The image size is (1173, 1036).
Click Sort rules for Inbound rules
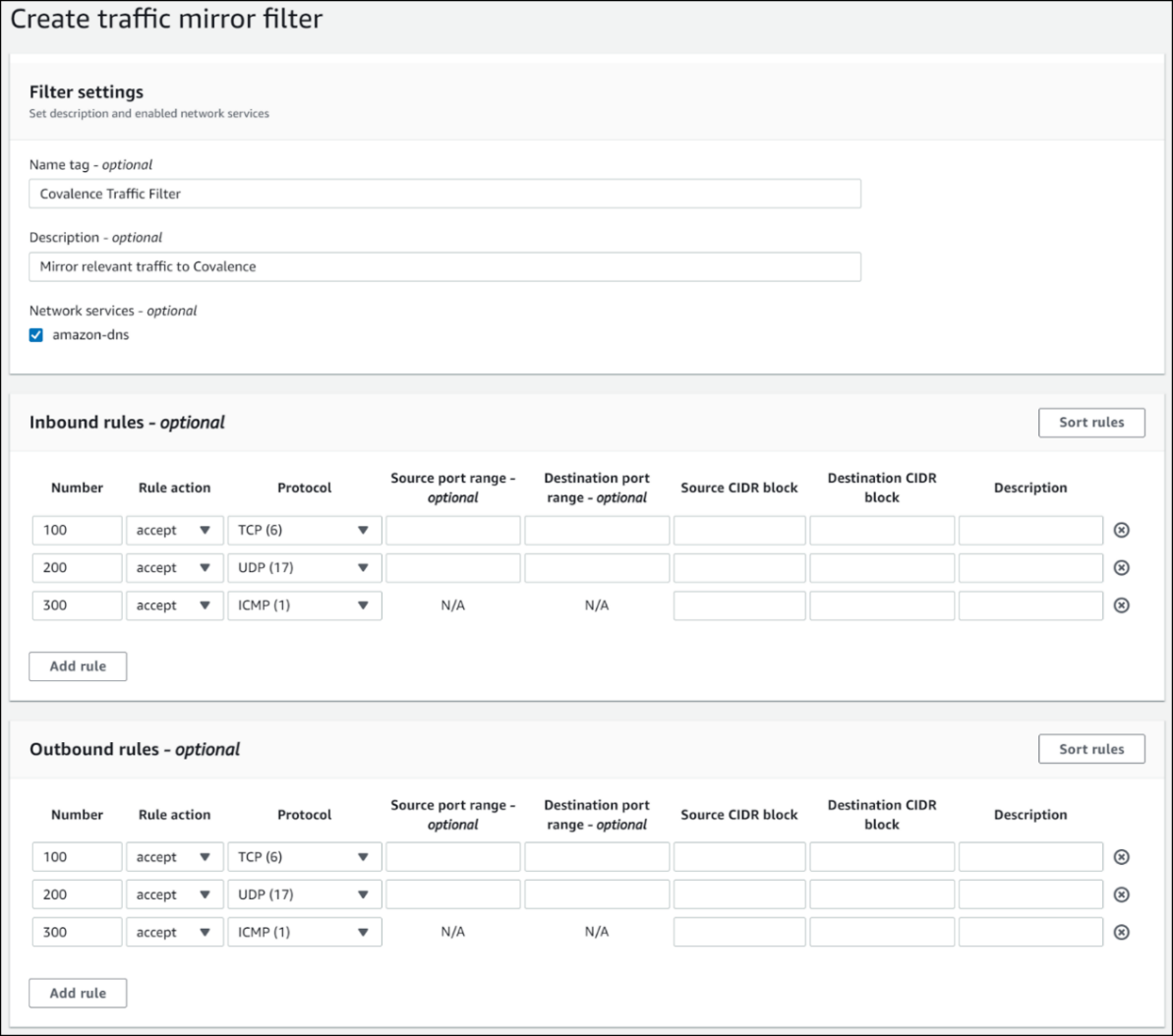[x=1091, y=422]
